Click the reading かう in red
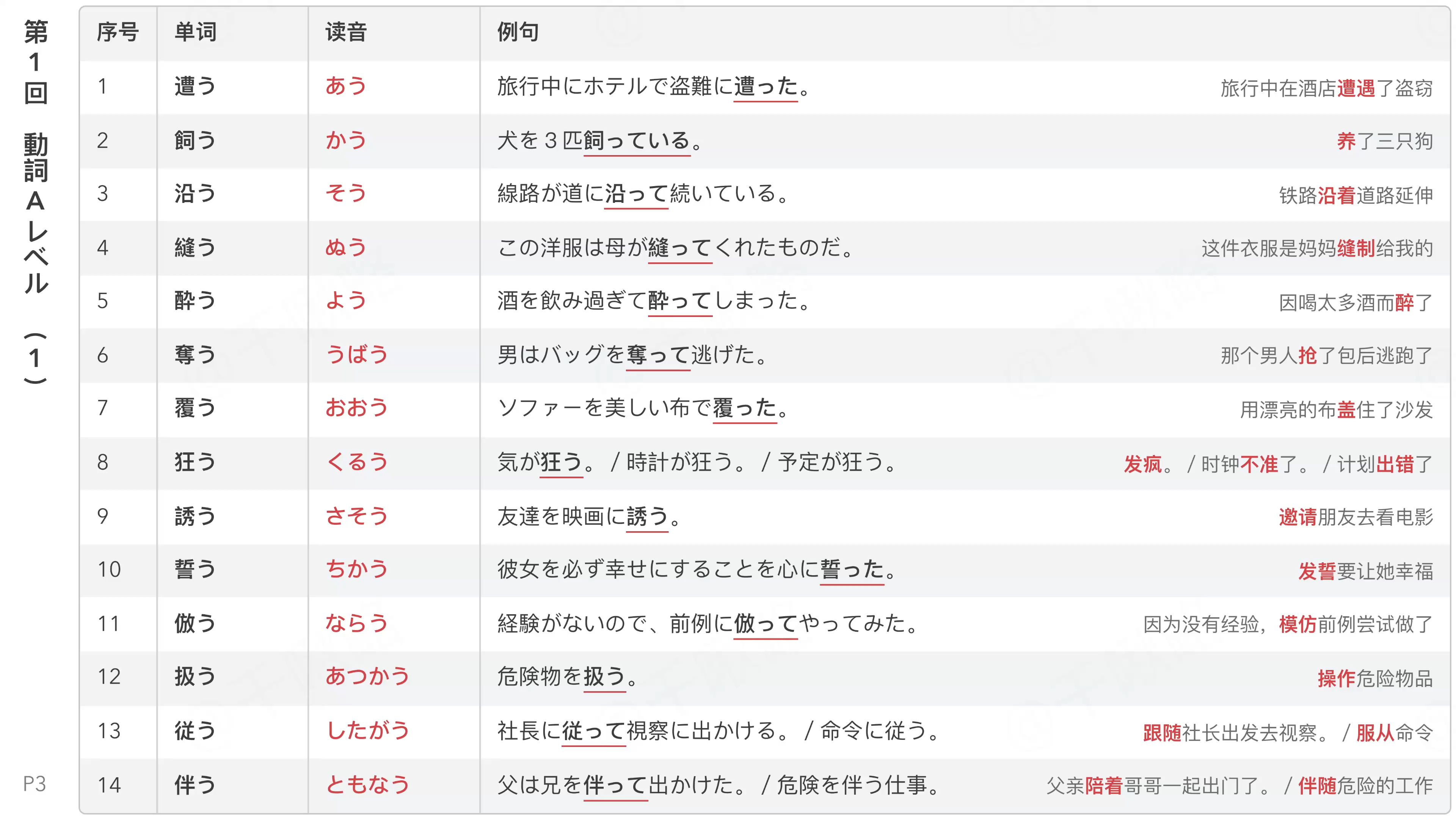This screenshot has width=1456, height=819. tap(346, 140)
